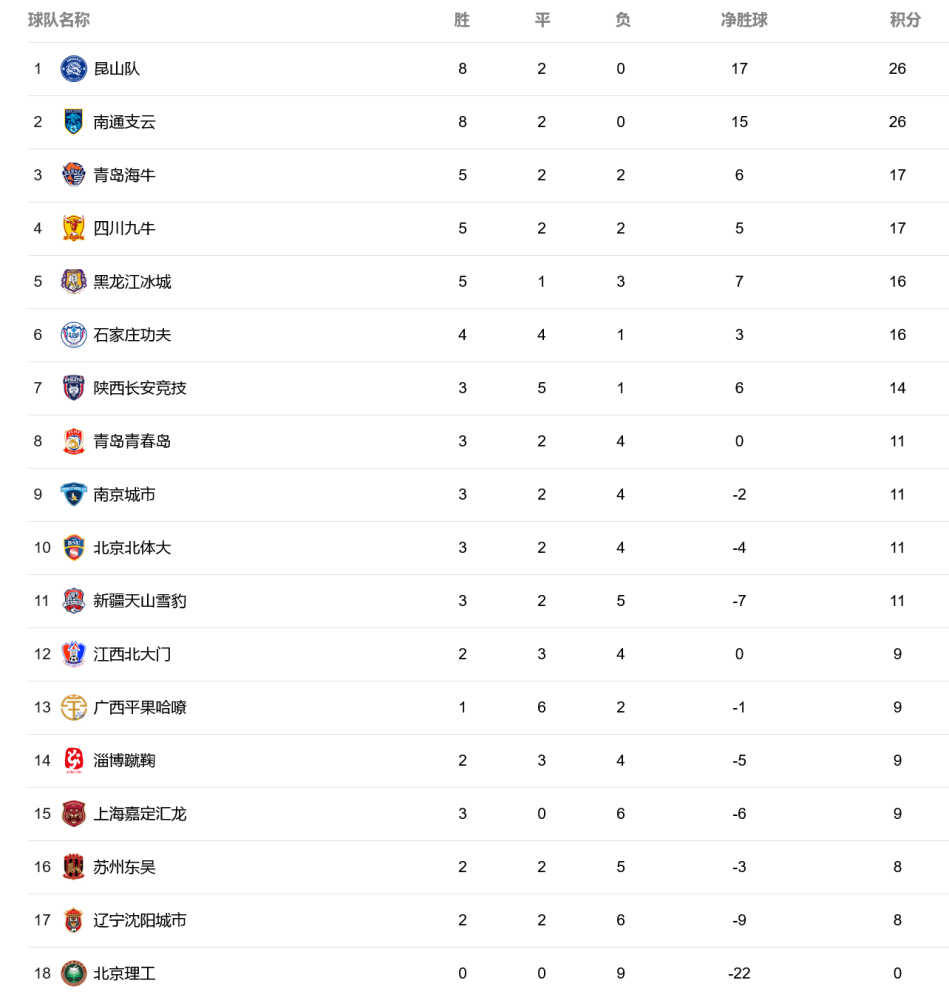Open the 青岛海牛 club emblem
Screen dimensions: 949x1000
point(73,175)
